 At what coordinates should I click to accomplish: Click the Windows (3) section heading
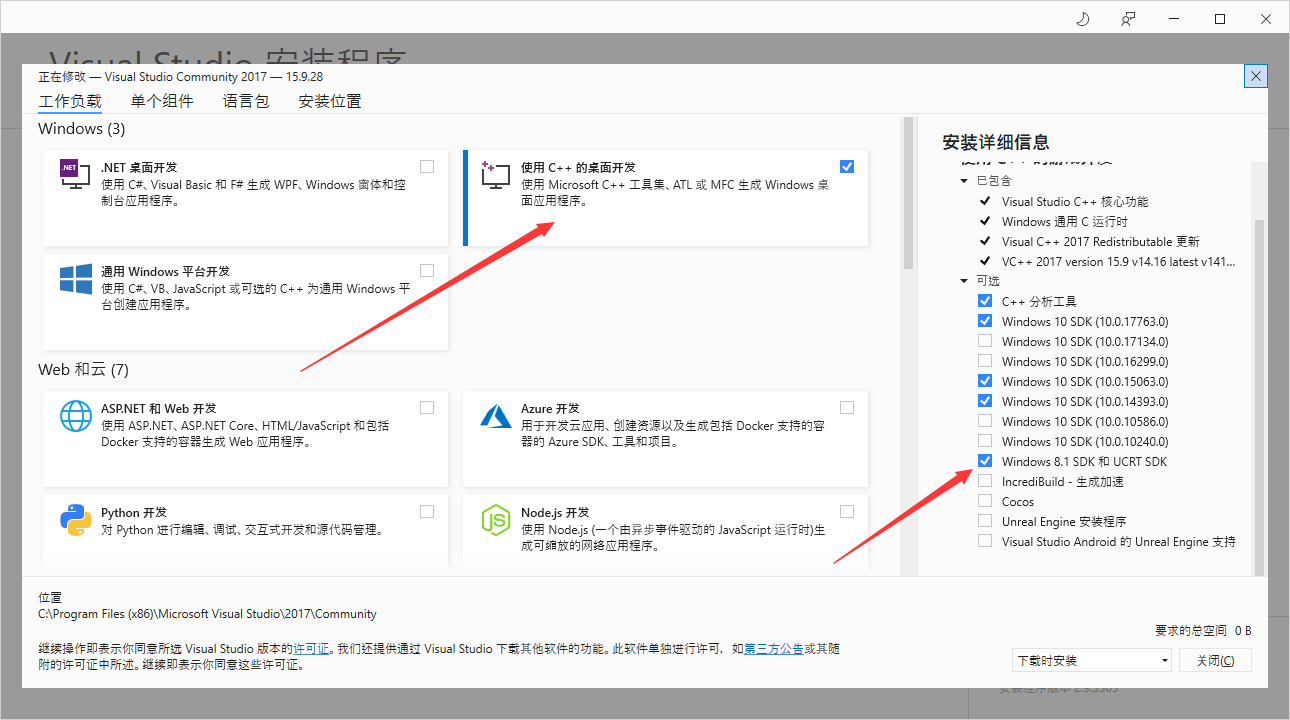pyautogui.click(x=82, y=129)
